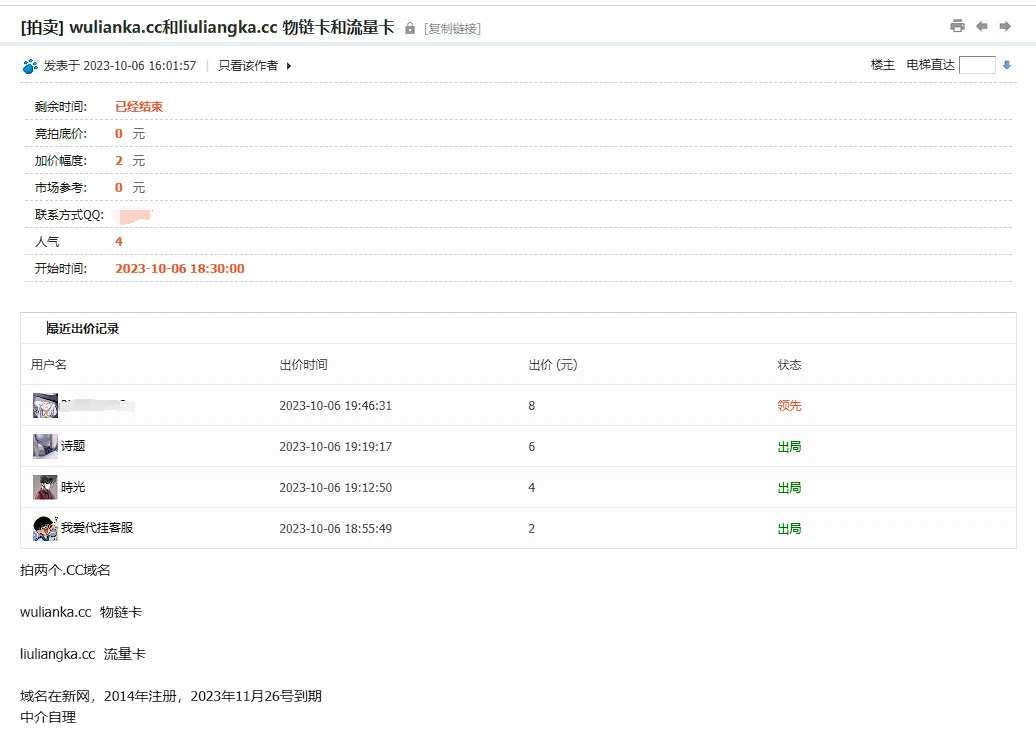Open 我爱代挂客服 user profile link

pyautogui.click(x=96, y=528)
